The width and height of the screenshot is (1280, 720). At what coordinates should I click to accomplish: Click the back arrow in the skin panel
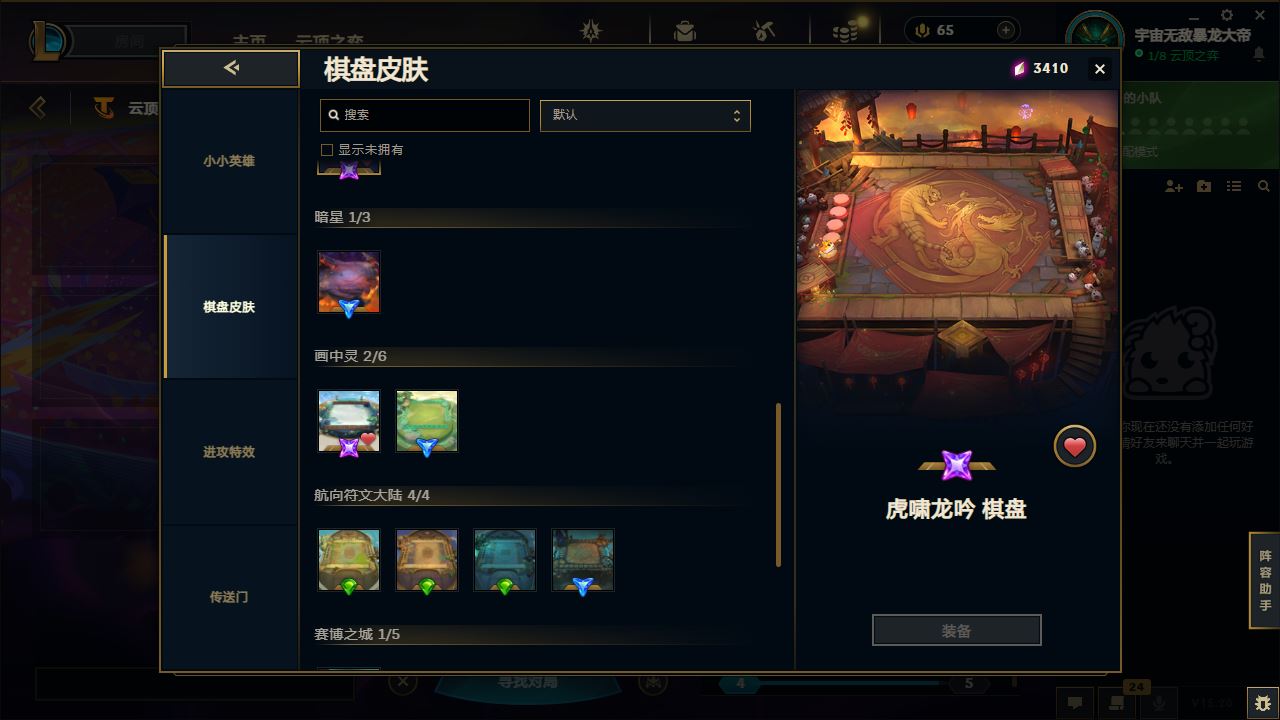point(231,68)
